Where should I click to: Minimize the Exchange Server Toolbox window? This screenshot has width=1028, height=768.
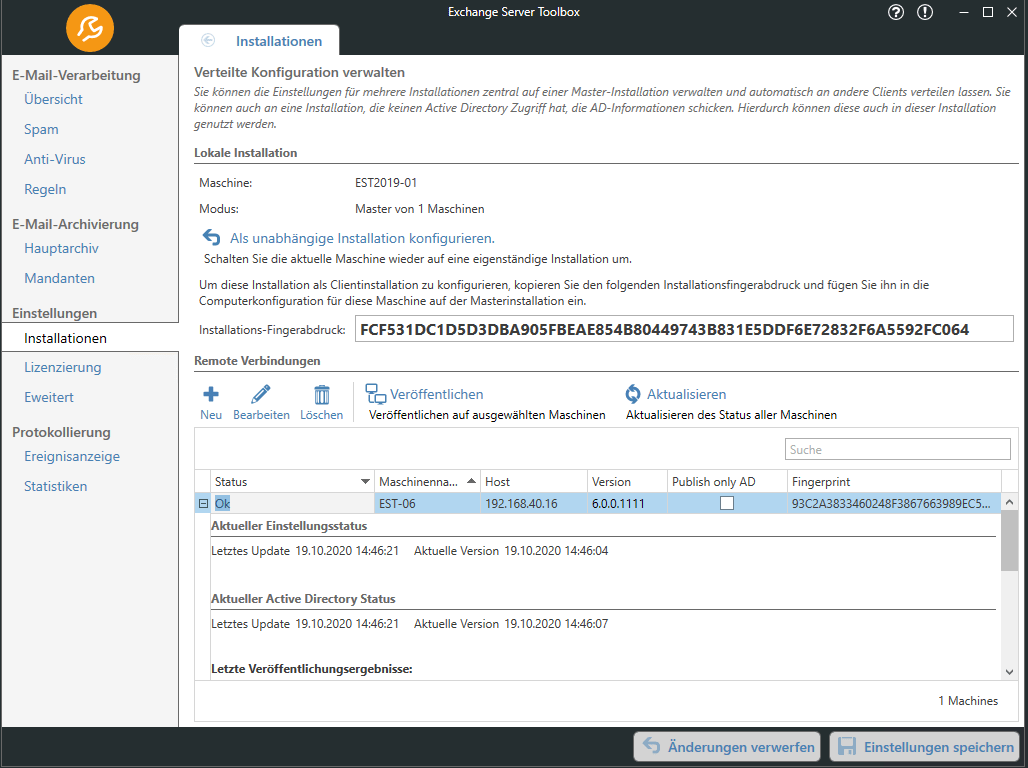[x=964, y=12]
